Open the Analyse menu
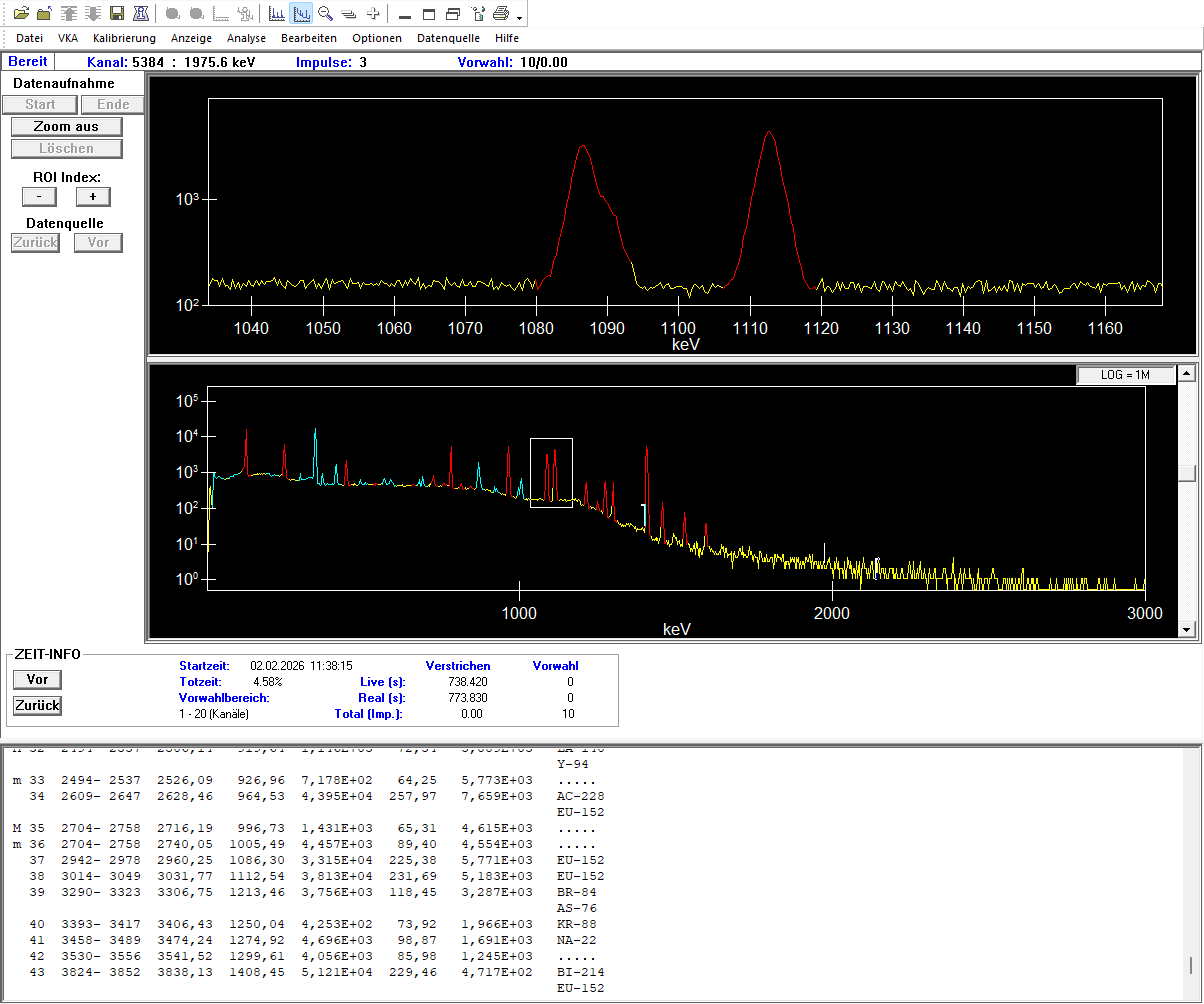This screenshot has width=1204, height=1004. 246,38
